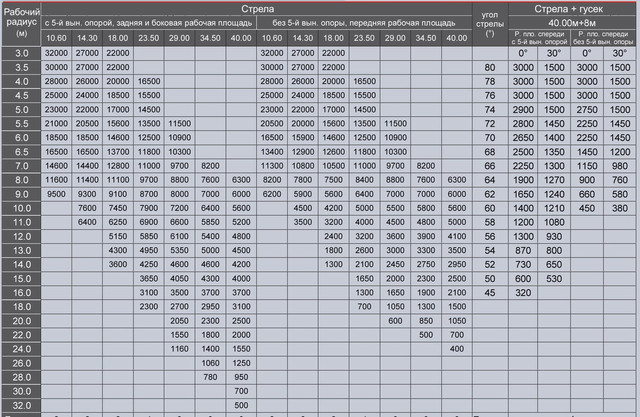Click the cell with value '2050'
Image resolution: width=640 pixels, height=417 pixels.
(x=180, y=321)
